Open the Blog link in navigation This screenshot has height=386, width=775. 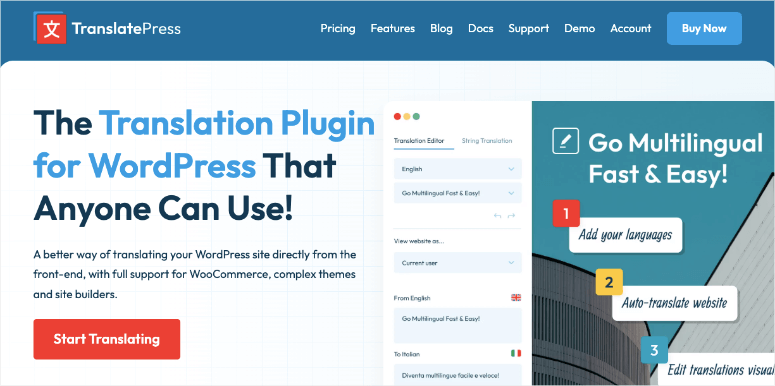coord(441,29)
